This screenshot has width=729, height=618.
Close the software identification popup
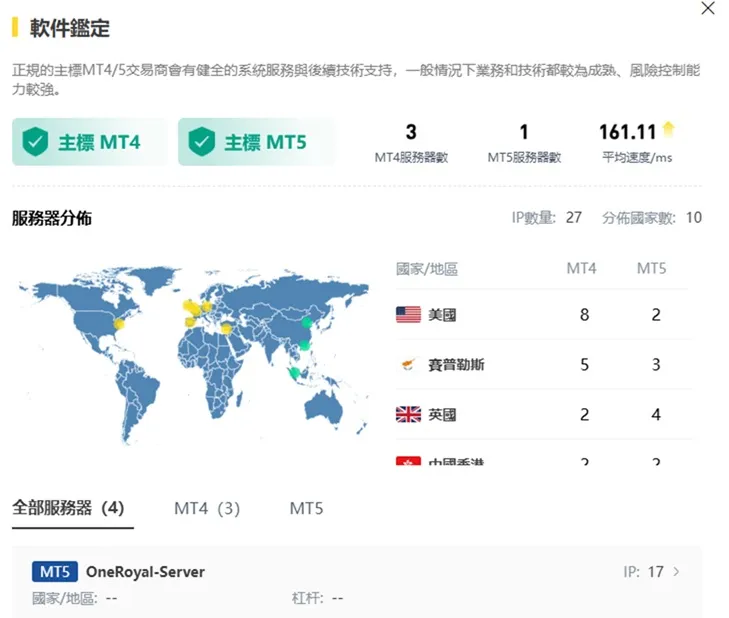[x=708, y=8]
